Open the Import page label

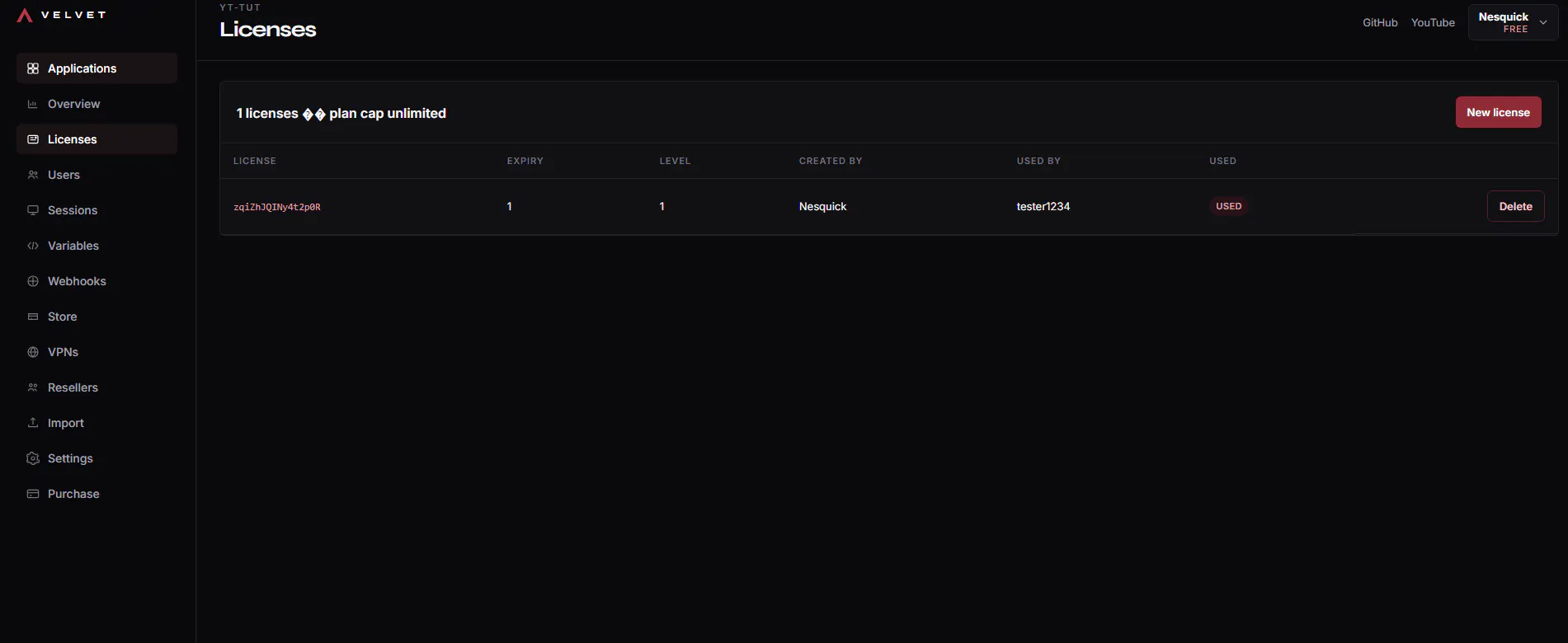pyautogui.click(x=66, y=423)
